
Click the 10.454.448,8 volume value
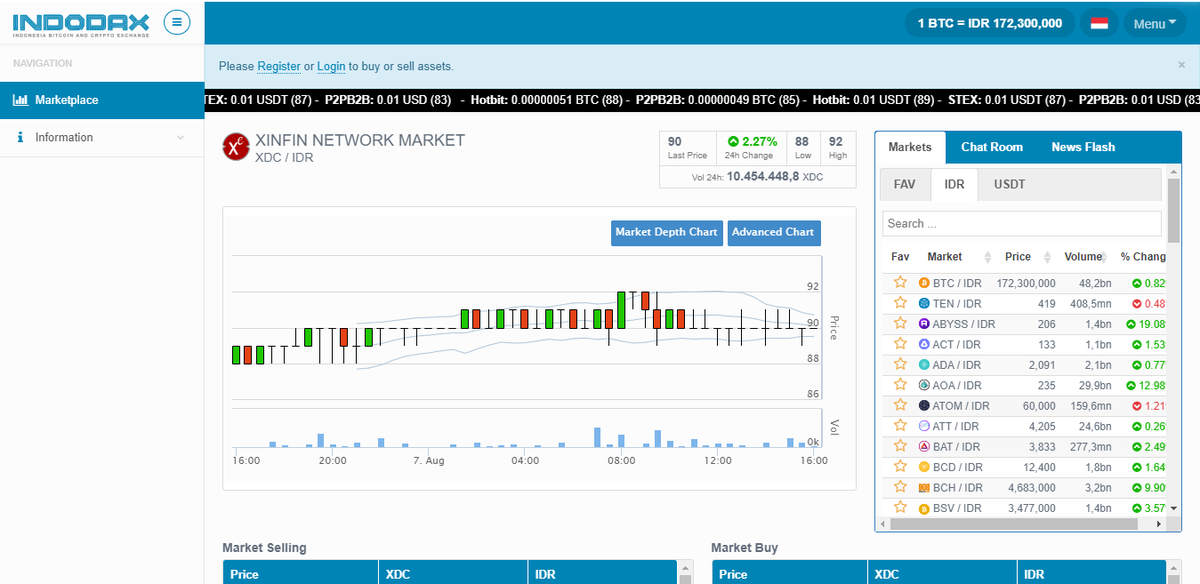(763, 177)
